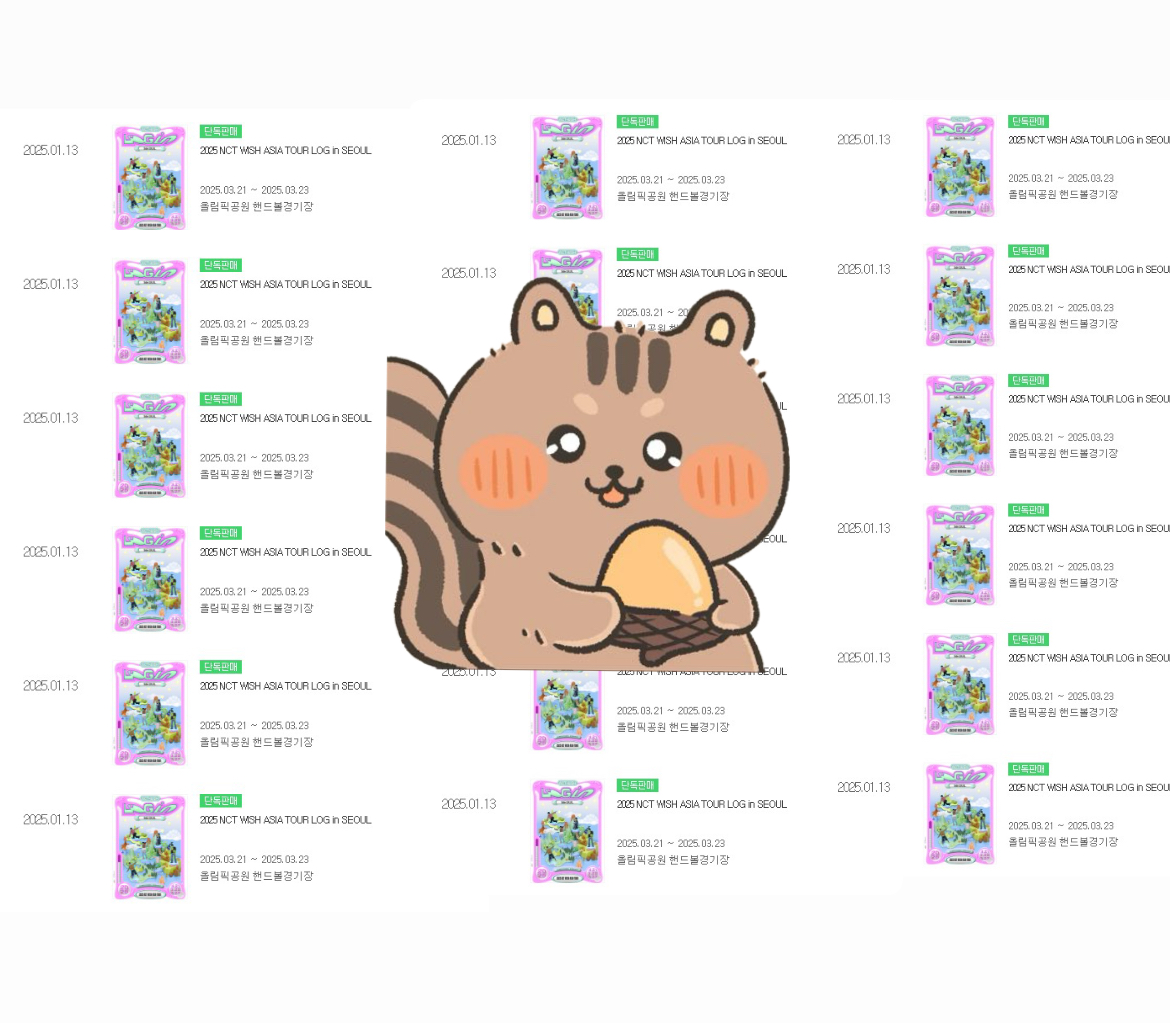
Task: Click 단독판매 badge above the chipmunk's right ear
Action: click(x=637, y=254)
